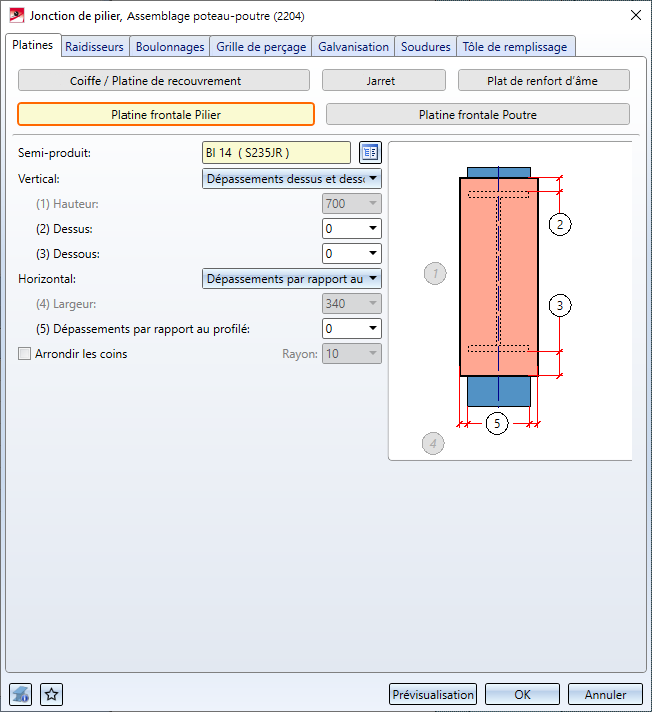This screenshot has width=652, height=712.
Task: Select the Platine frontale Pilier button
Action: [166, 114]
